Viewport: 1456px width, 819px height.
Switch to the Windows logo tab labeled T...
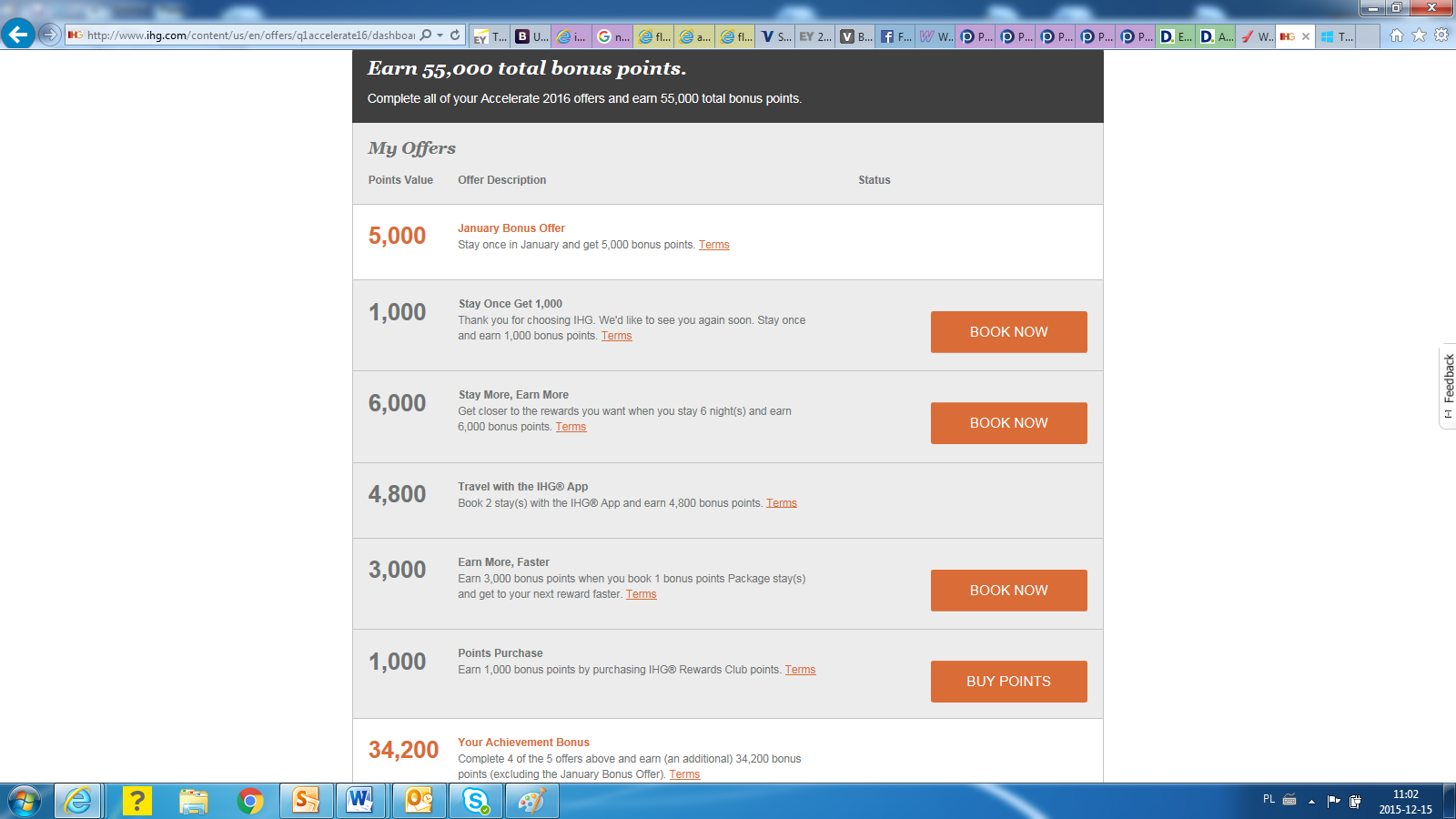tap(1336, 36)
